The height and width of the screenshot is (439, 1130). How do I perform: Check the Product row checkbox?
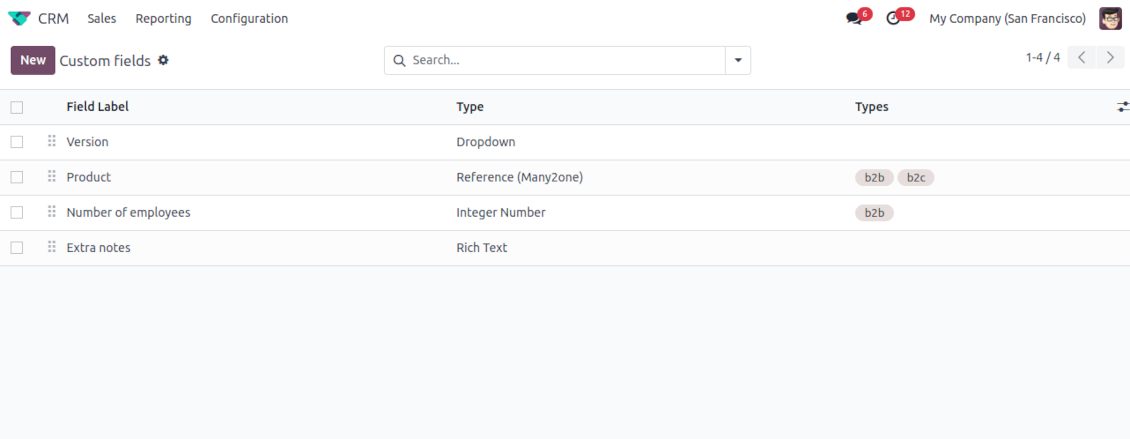17,177
